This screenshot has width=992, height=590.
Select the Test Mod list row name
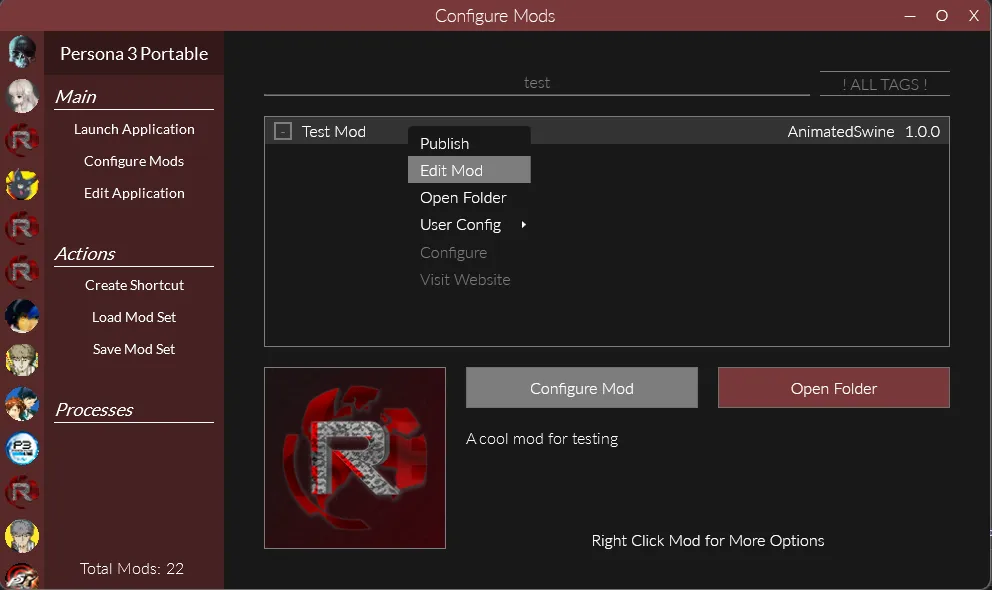click(333, 132)
